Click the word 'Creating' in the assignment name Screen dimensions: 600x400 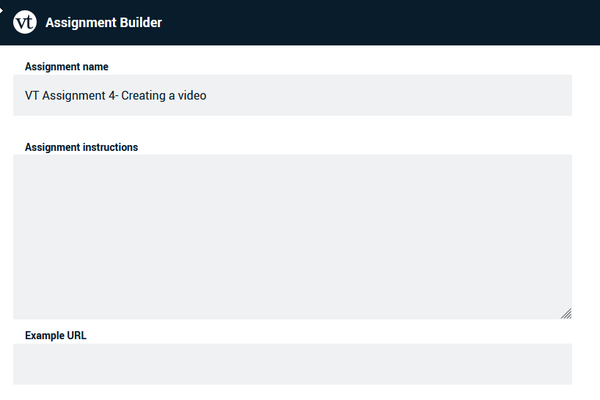(143, 96)
